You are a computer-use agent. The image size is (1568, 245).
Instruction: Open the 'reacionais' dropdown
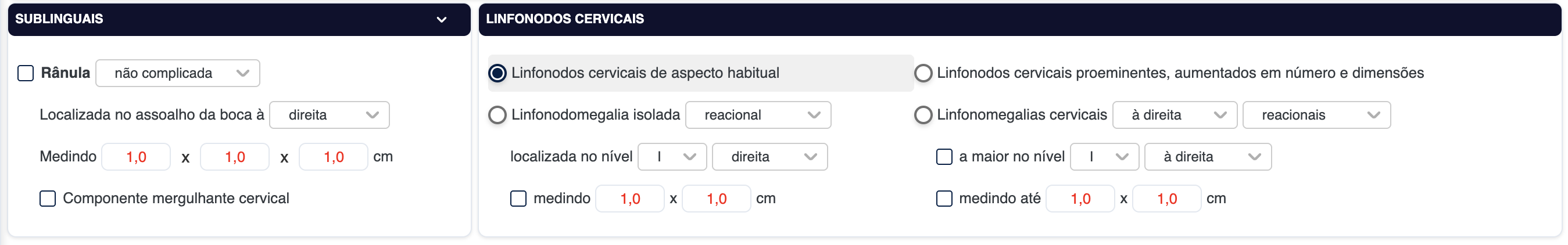coord(1316,115)
